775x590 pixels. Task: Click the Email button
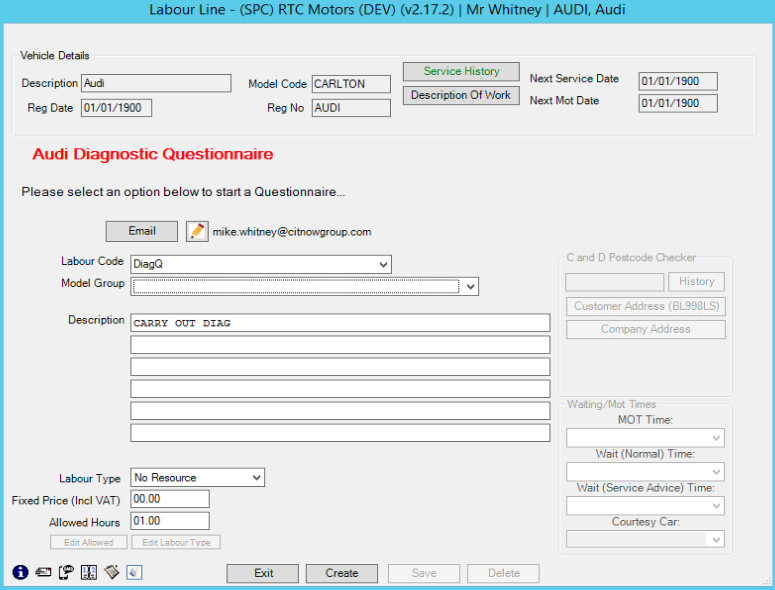[x=142, y=231]
